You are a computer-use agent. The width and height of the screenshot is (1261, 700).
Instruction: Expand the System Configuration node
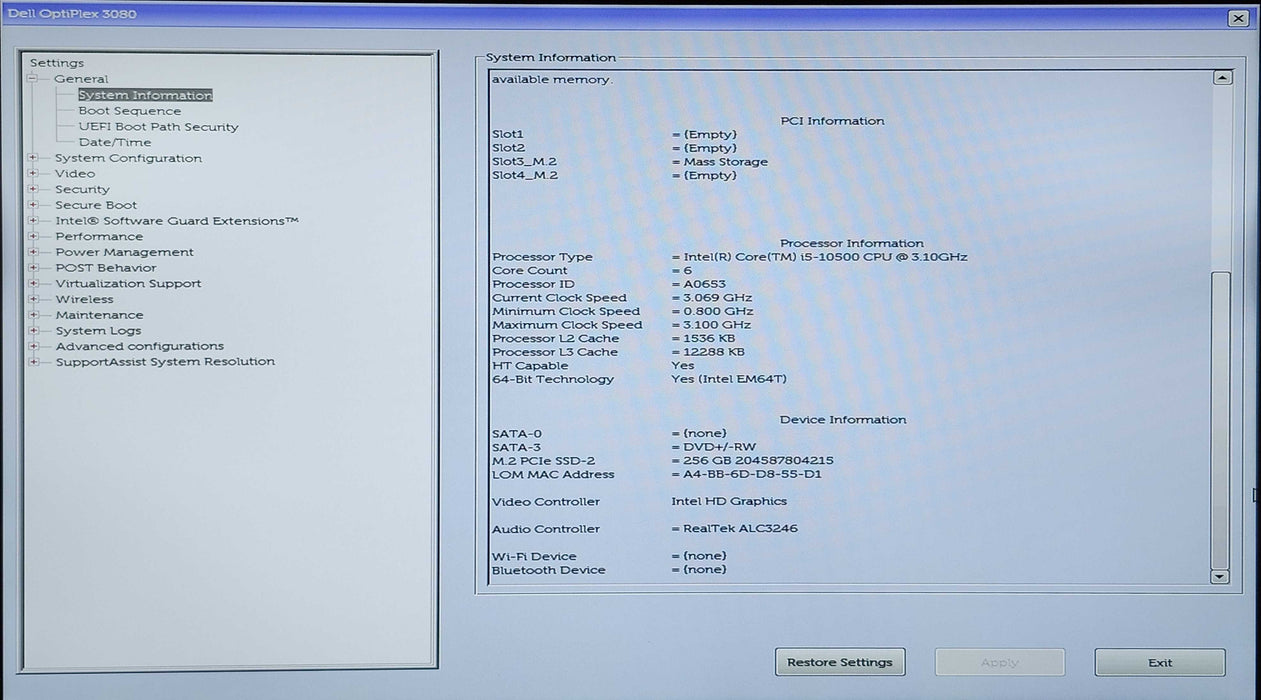[33, 158]
